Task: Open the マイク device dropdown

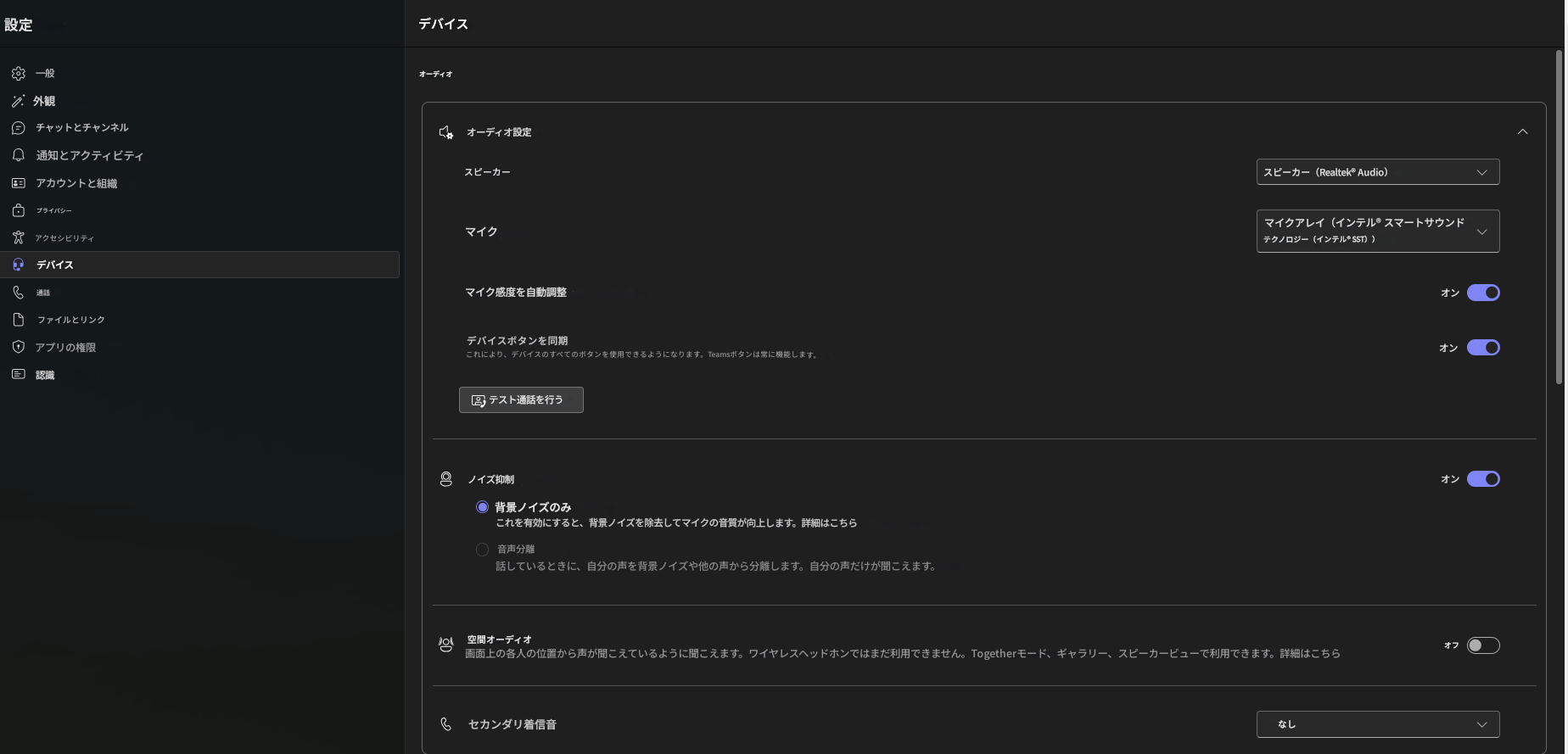Action: point(1378,231)
